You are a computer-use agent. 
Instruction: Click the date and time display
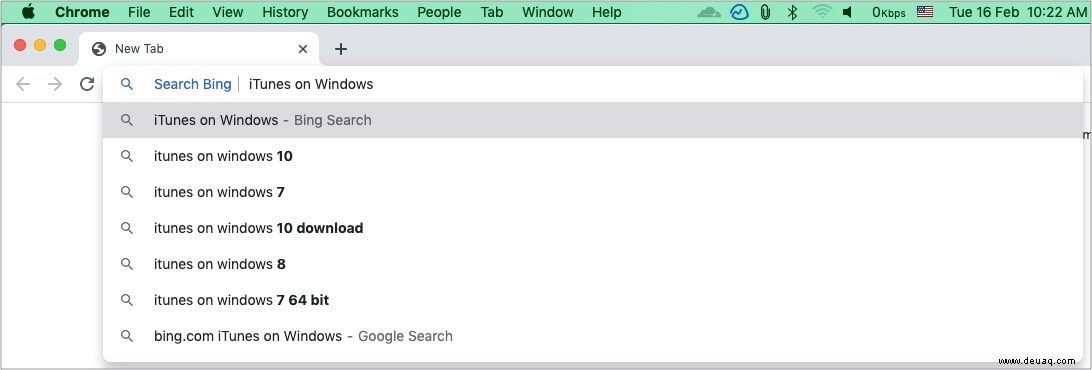(x=1018, y=12)
